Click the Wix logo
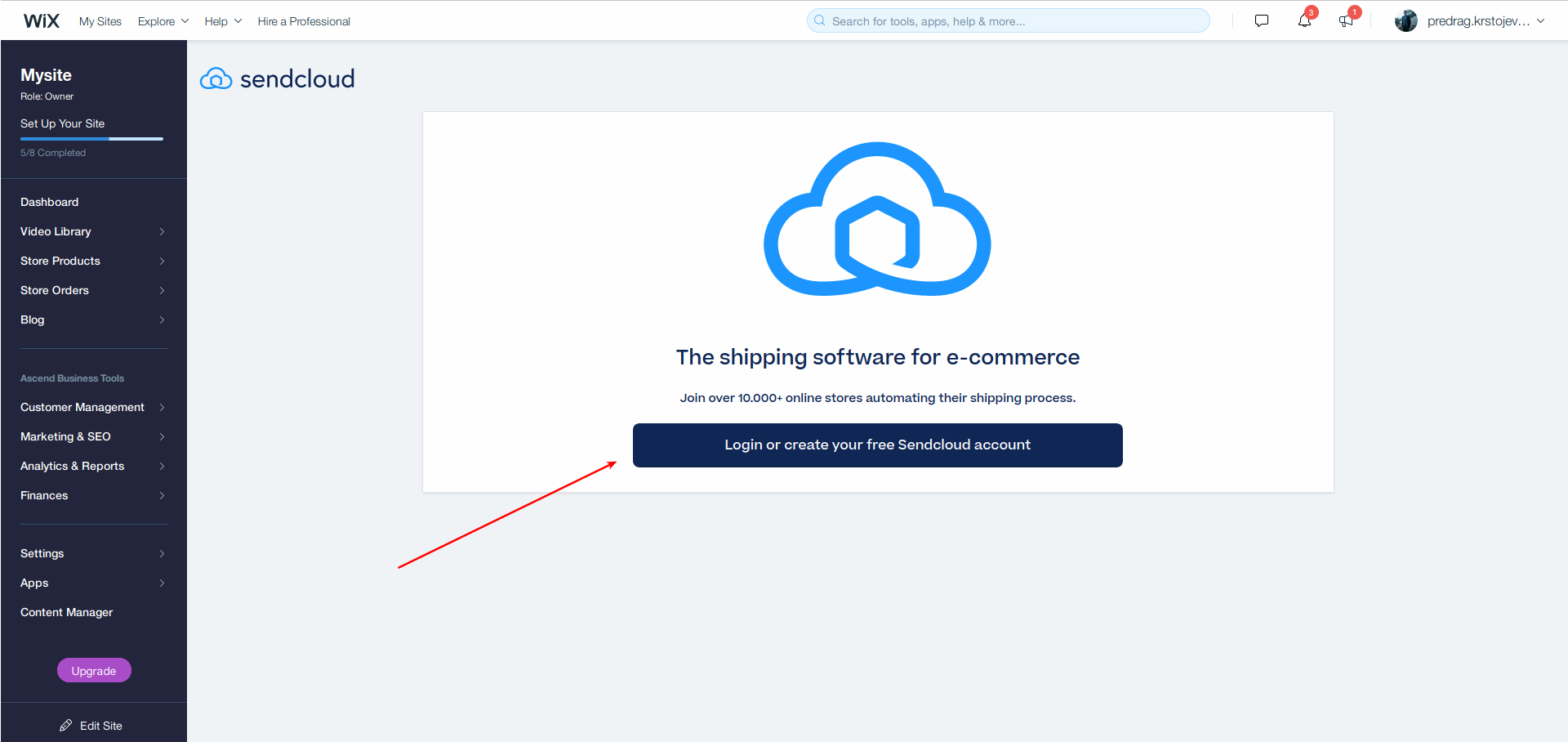The image size is (1568, 742). click(41, 20)
